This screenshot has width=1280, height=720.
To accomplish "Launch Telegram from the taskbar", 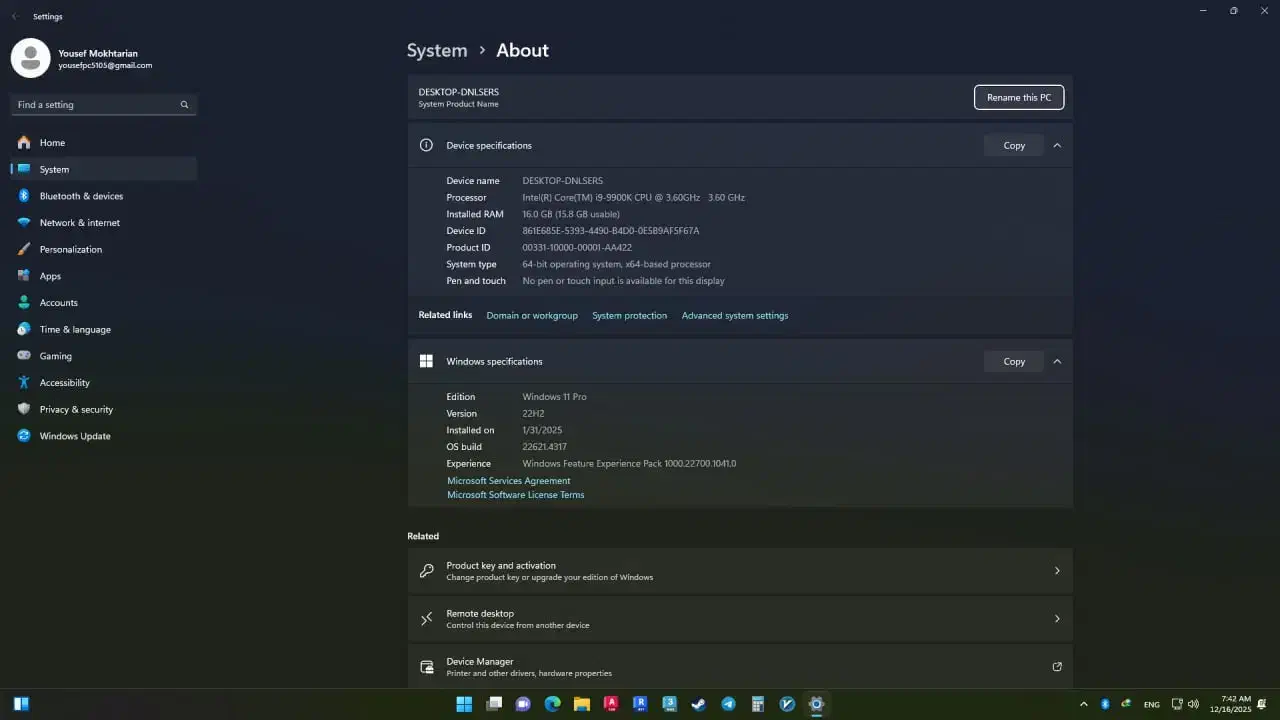I will pos(728,703).
